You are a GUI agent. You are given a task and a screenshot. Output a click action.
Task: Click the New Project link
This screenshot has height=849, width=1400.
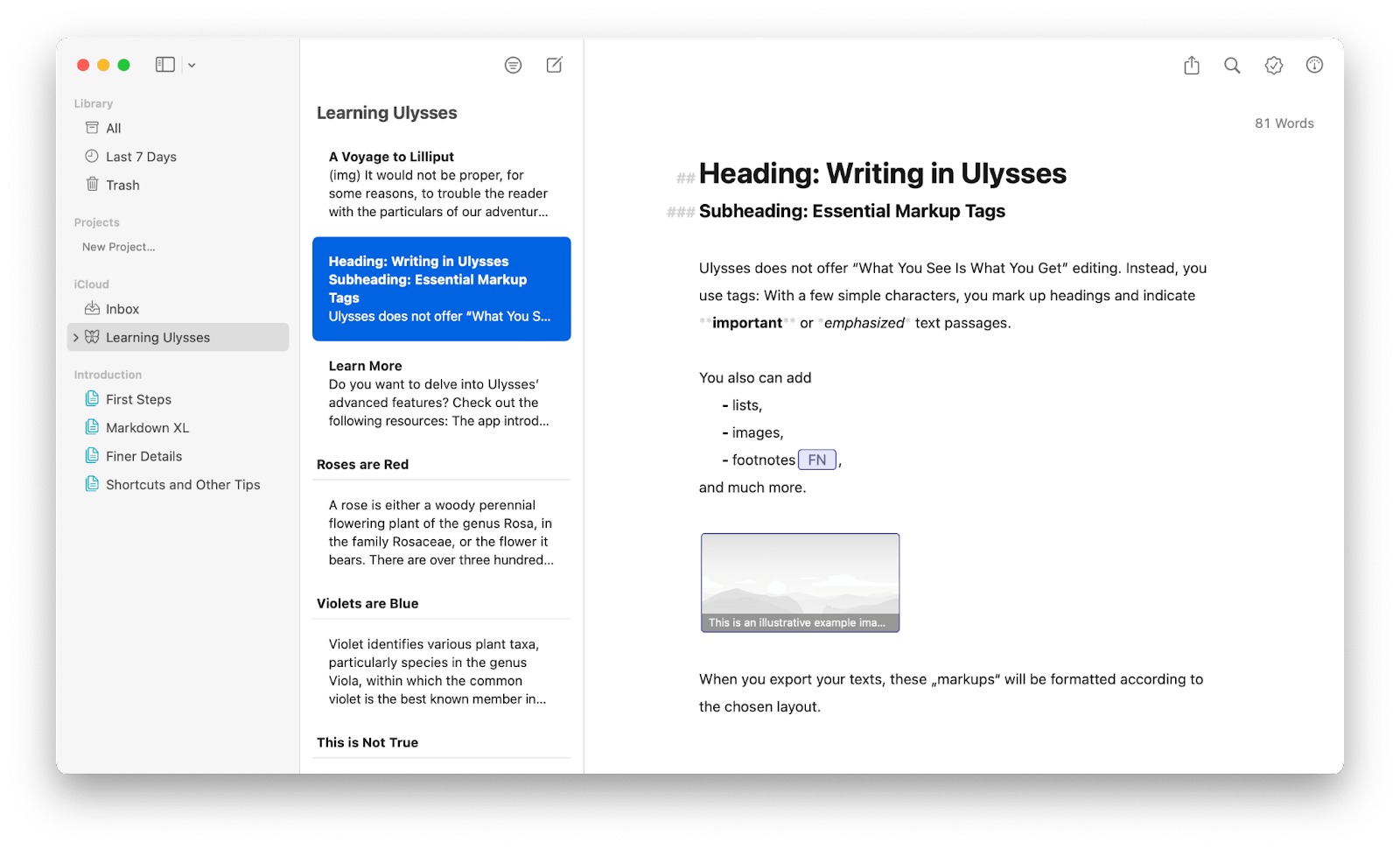pos(118,246)
